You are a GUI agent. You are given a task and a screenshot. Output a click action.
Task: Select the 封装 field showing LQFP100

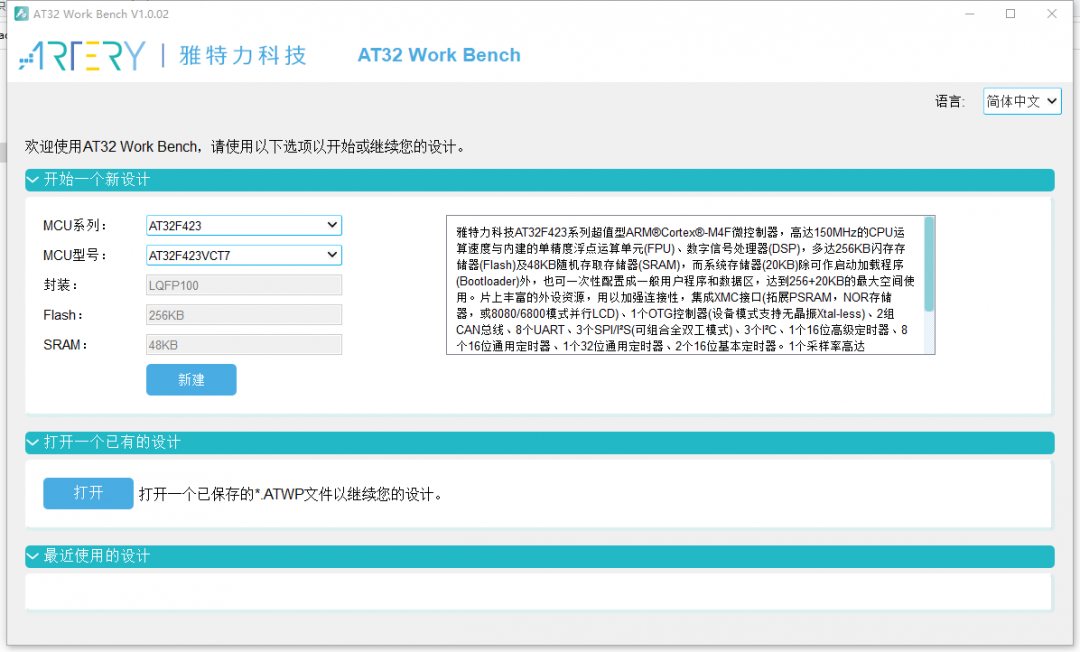(243, 285)
